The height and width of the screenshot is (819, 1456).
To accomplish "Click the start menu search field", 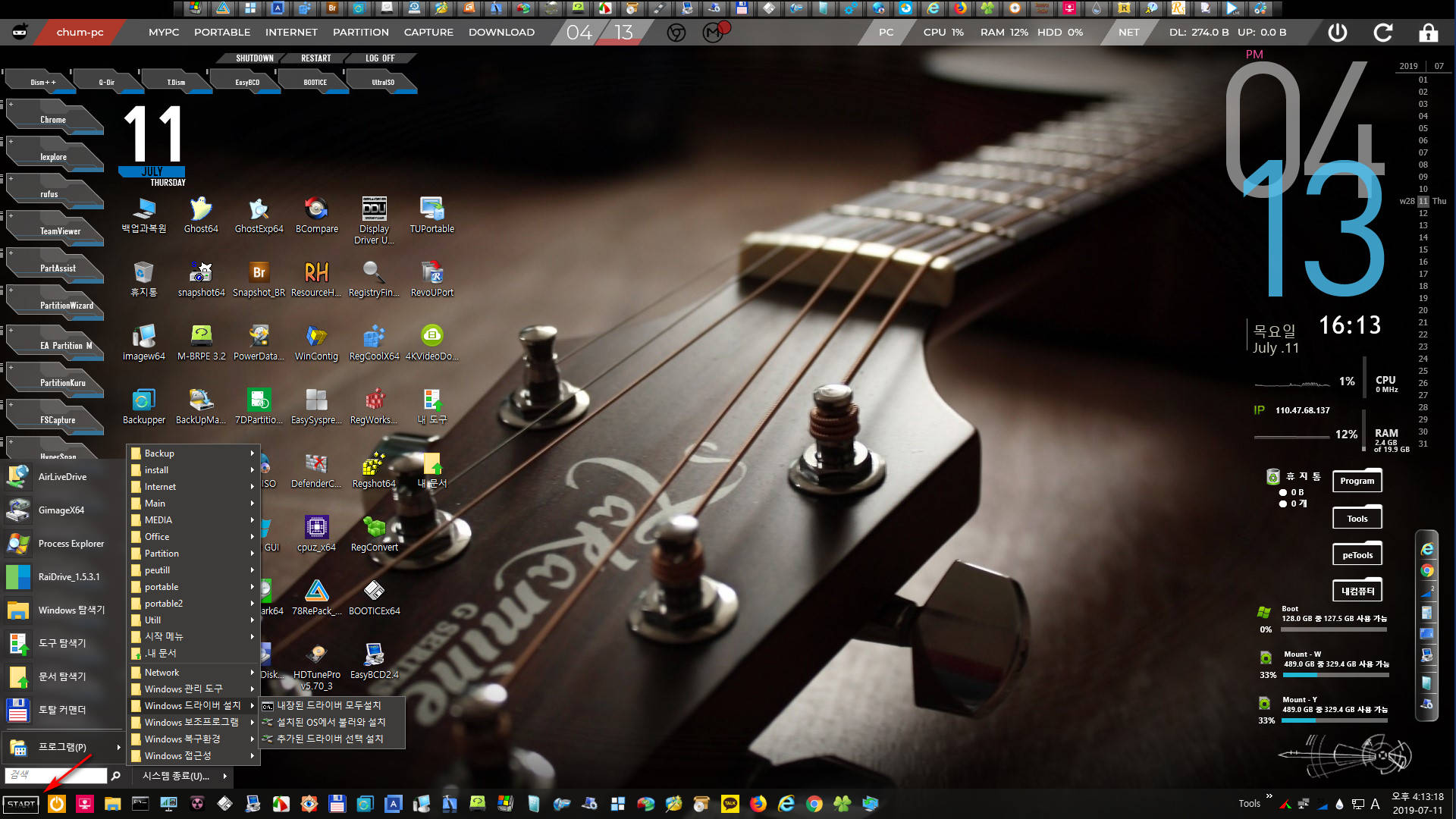I will tap(56, 775).
